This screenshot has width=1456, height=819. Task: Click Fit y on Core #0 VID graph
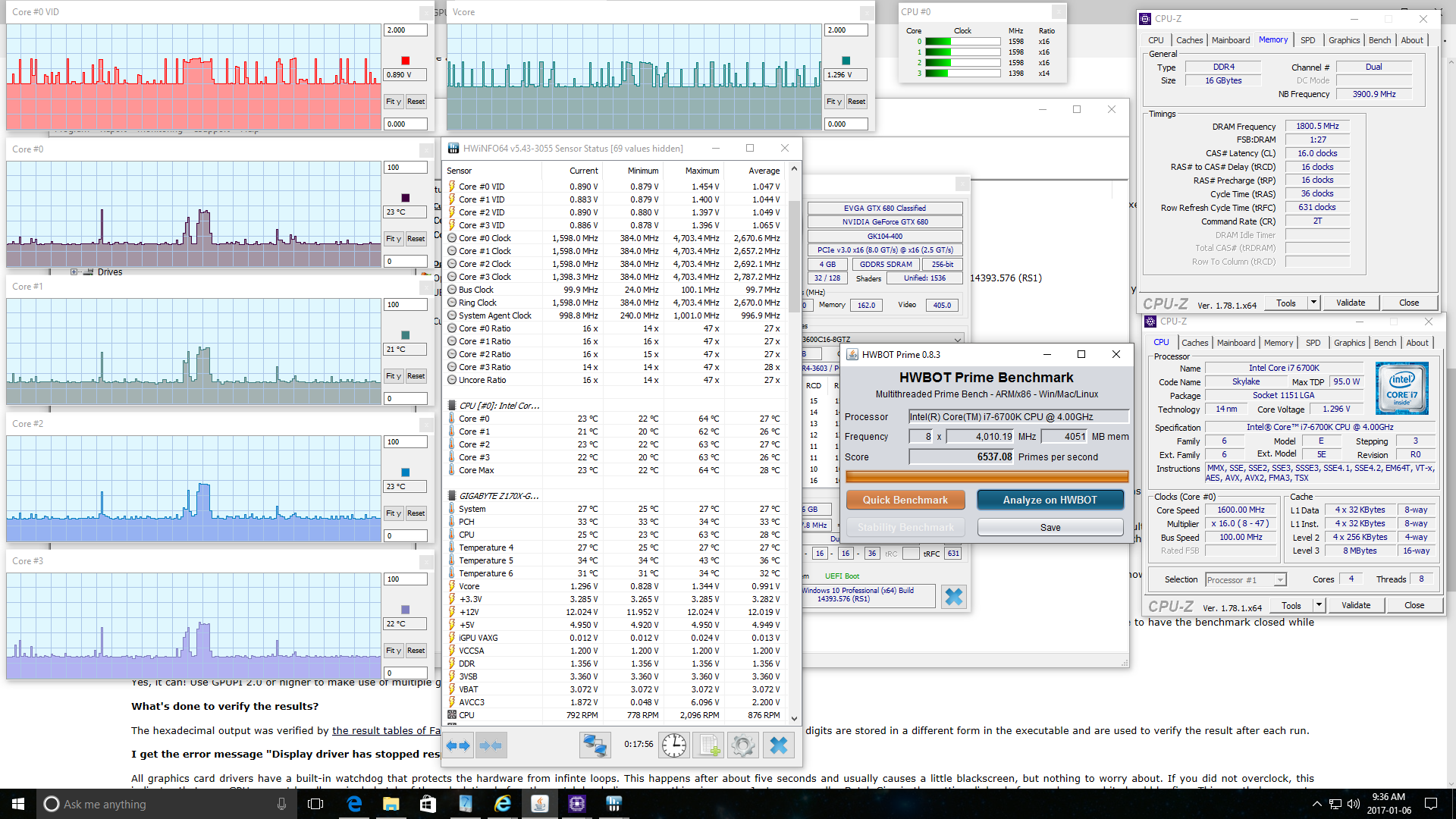(393, 102)
